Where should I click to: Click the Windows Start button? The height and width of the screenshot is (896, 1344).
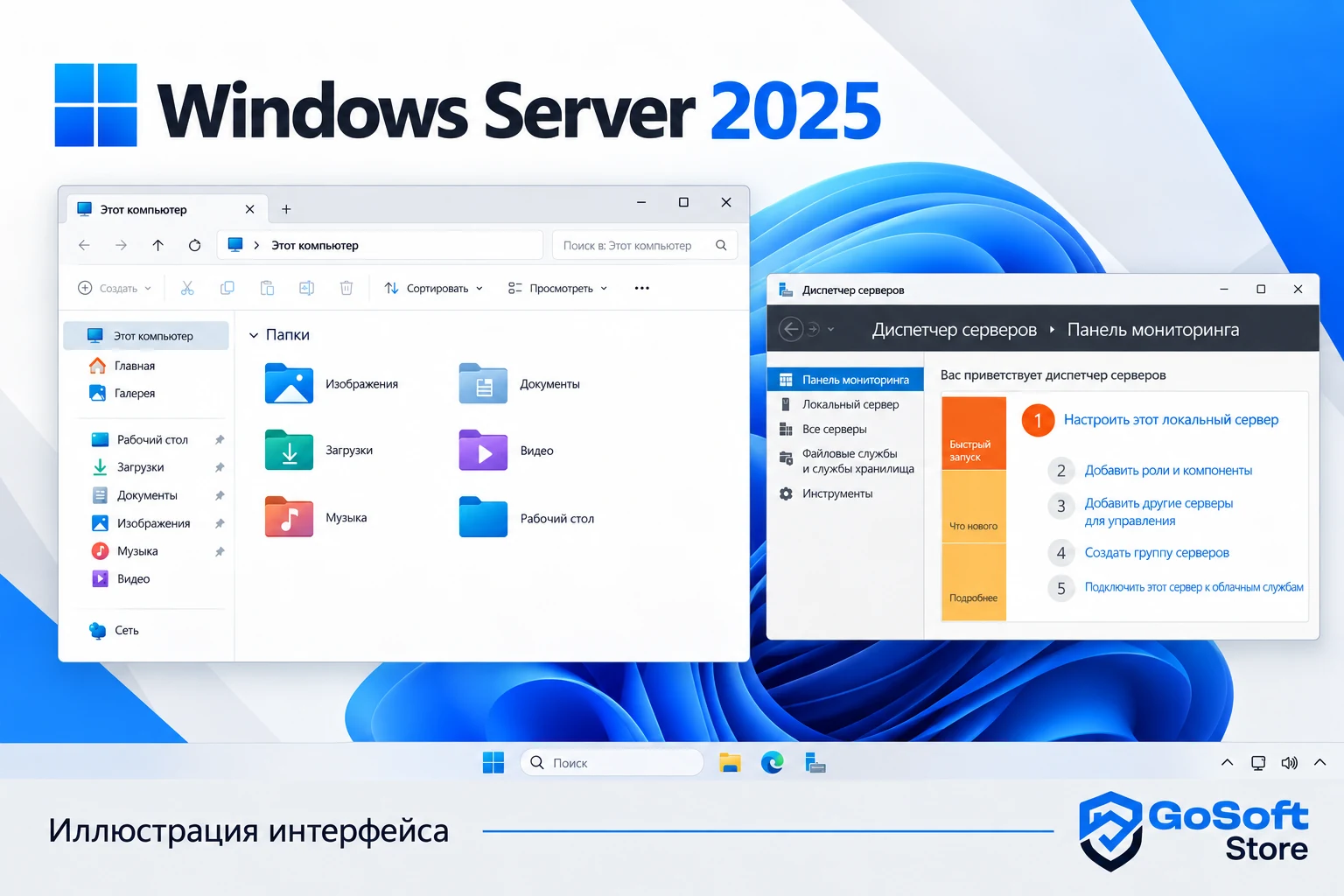tap(493, 762)
